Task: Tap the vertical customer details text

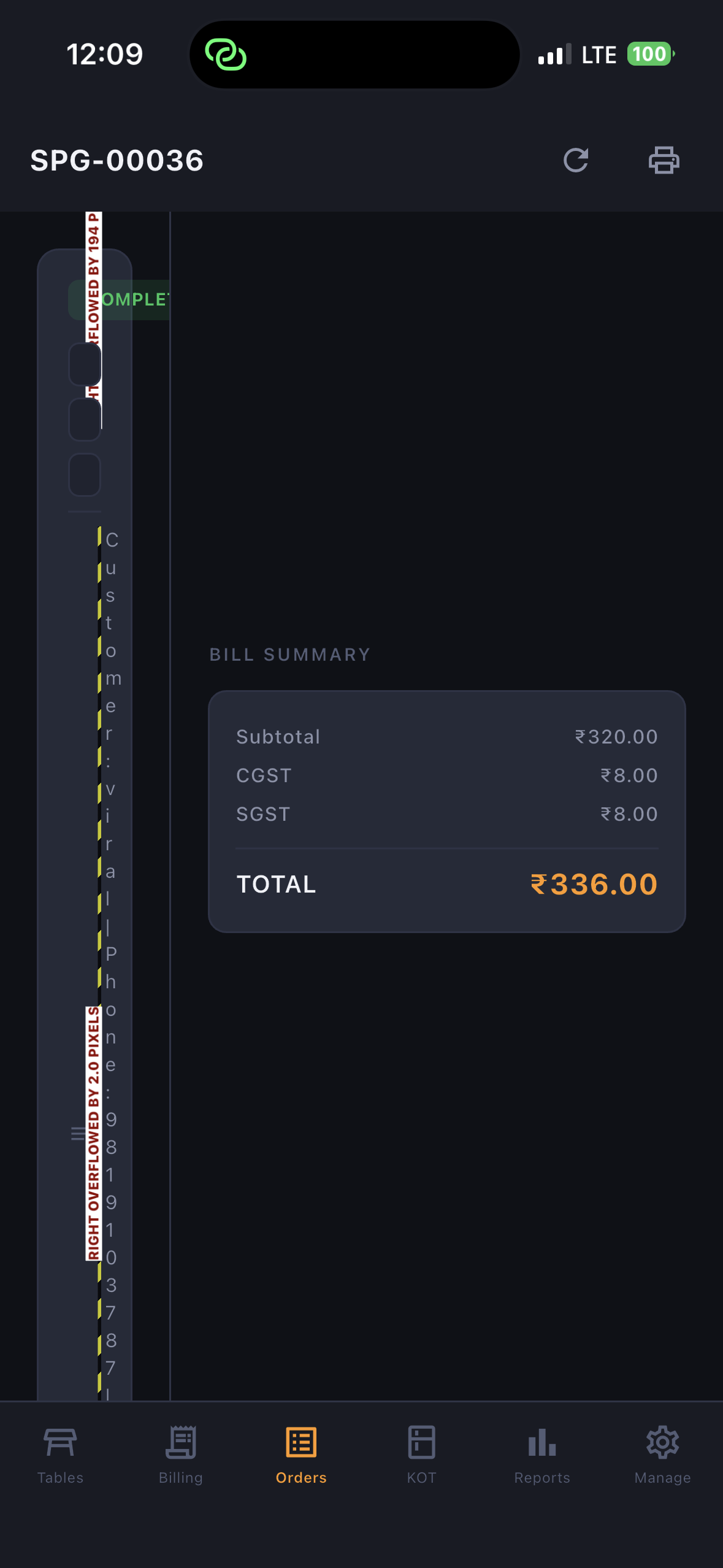Action: coord(111,859)
